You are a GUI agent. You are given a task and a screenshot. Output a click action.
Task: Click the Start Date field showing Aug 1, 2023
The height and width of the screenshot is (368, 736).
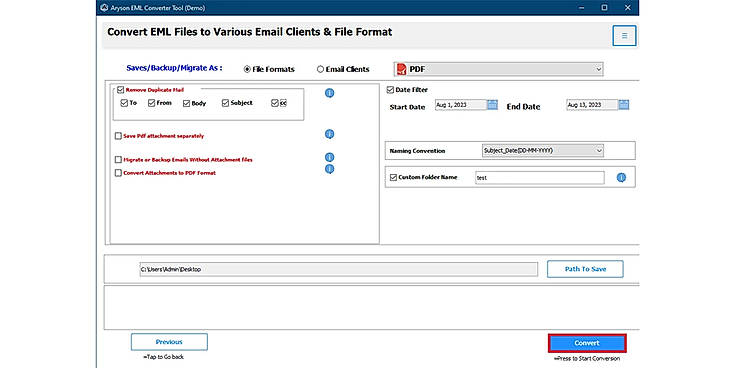pos(460,105)
